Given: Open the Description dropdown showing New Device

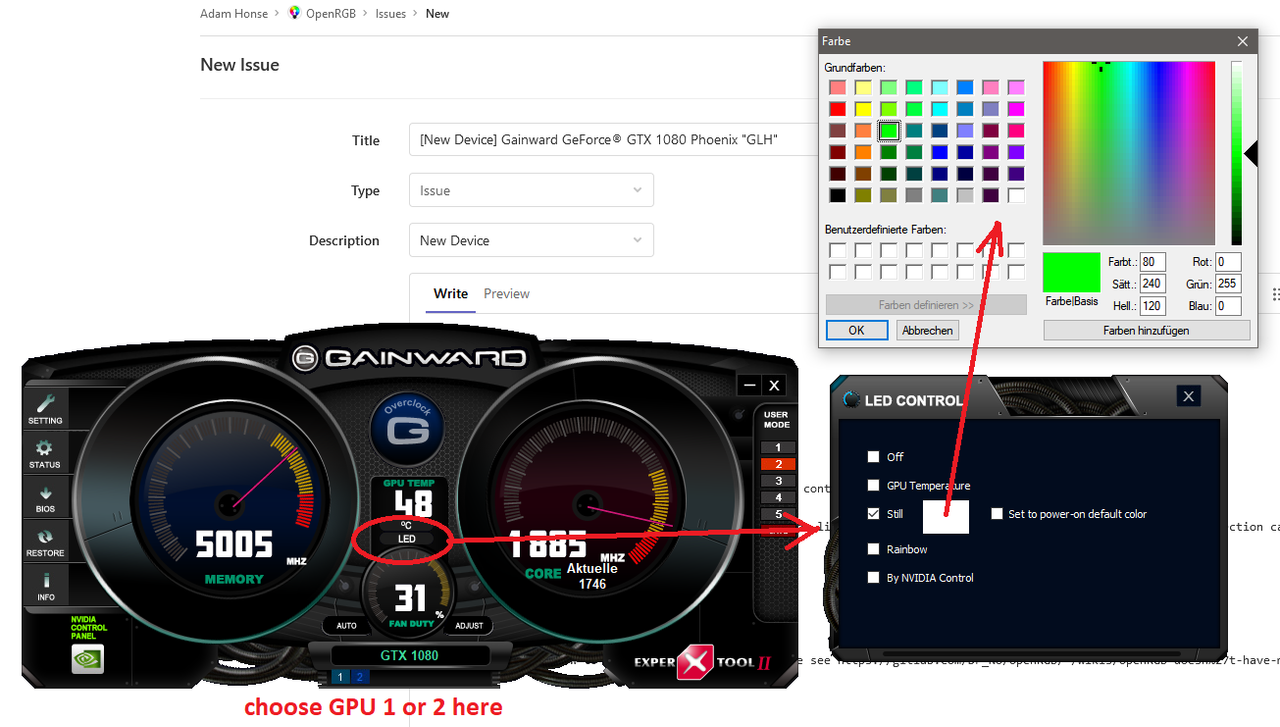Looking at the screenshot, I should (x=531, y=239).
